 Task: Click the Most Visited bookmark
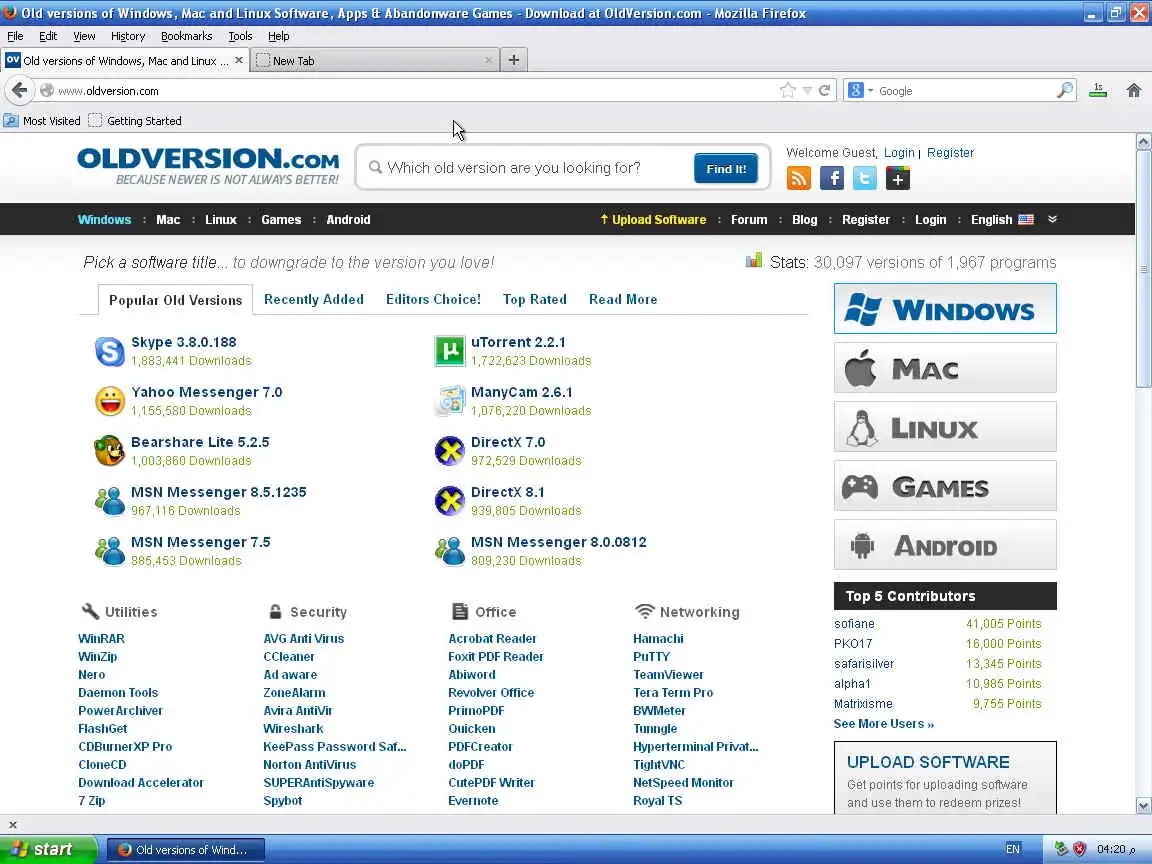click(x=42, y=120)
